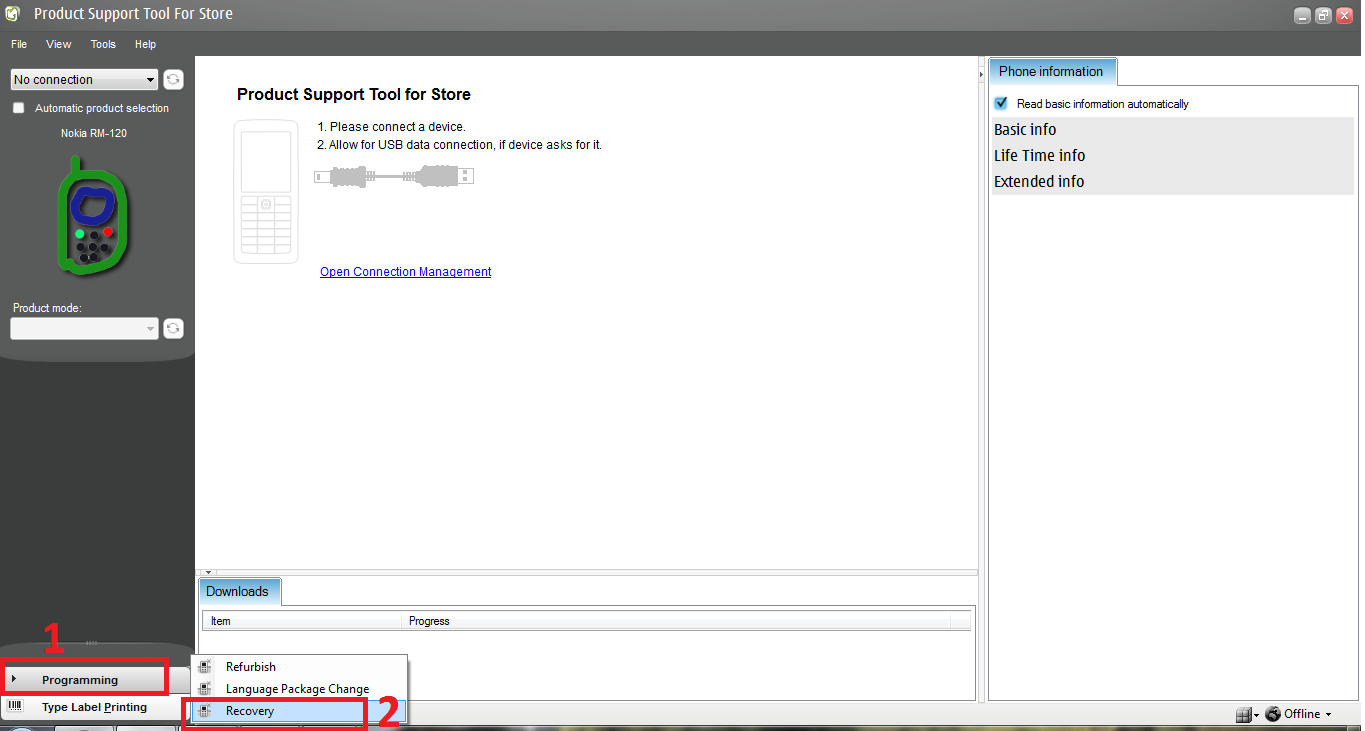Click the Programming button
The image size is (1365, 731).
[84, 680]
